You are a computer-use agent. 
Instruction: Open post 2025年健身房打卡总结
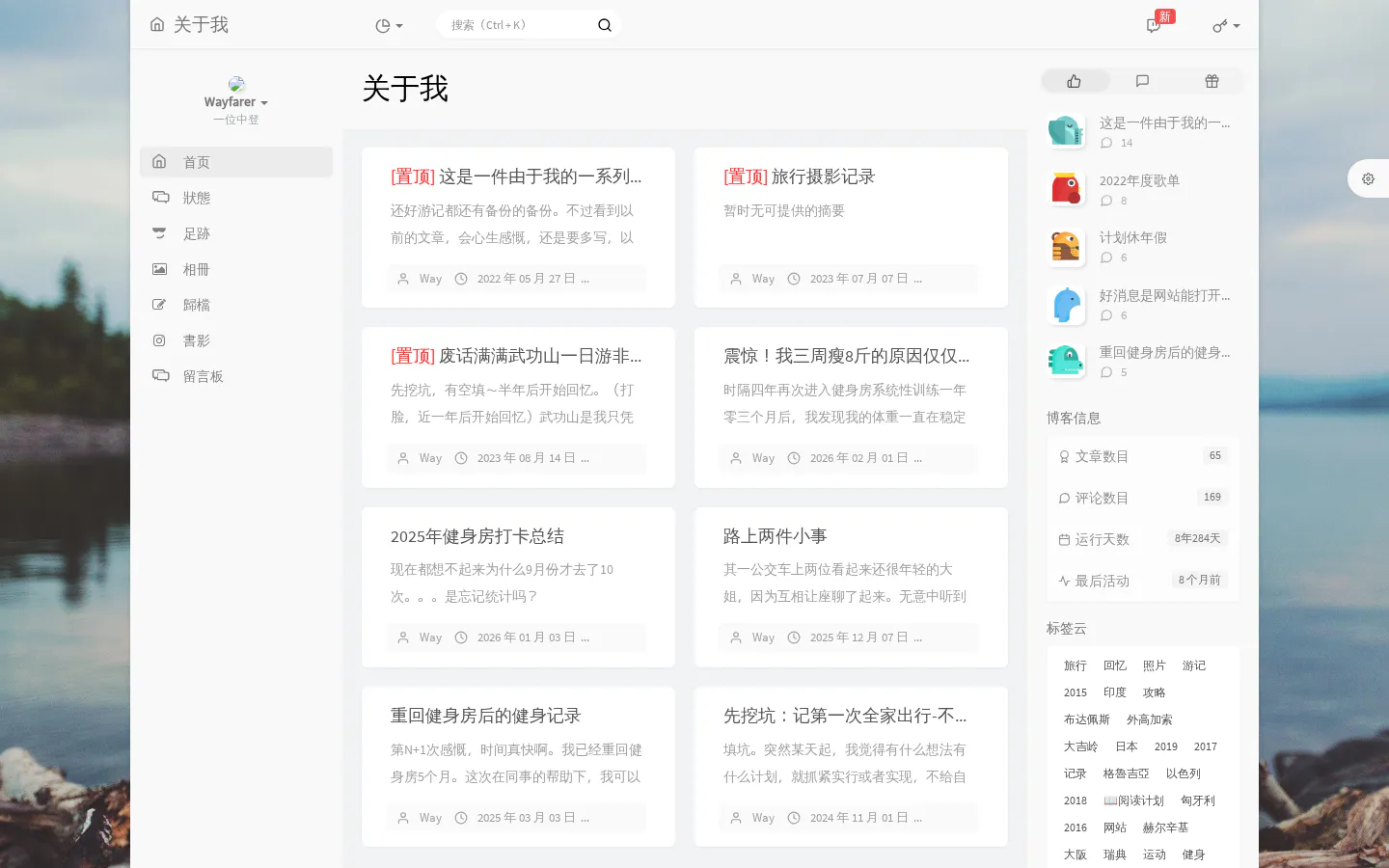(477, 536)
